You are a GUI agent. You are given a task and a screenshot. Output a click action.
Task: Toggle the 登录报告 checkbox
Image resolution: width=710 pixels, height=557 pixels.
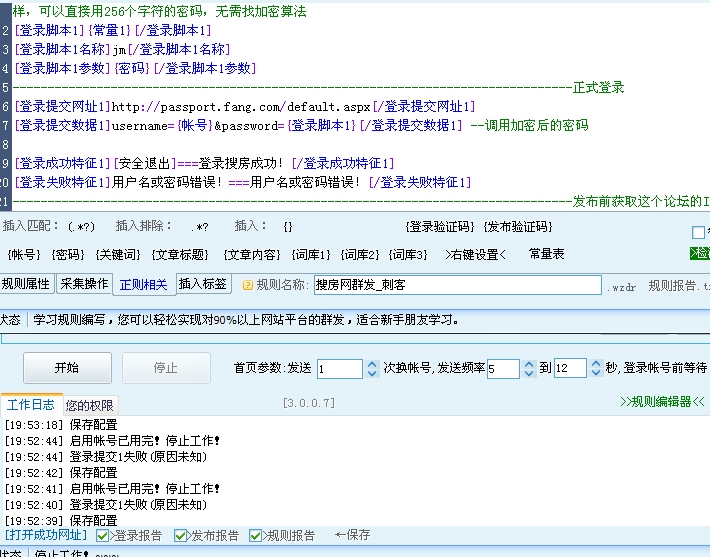coord(102,536)
